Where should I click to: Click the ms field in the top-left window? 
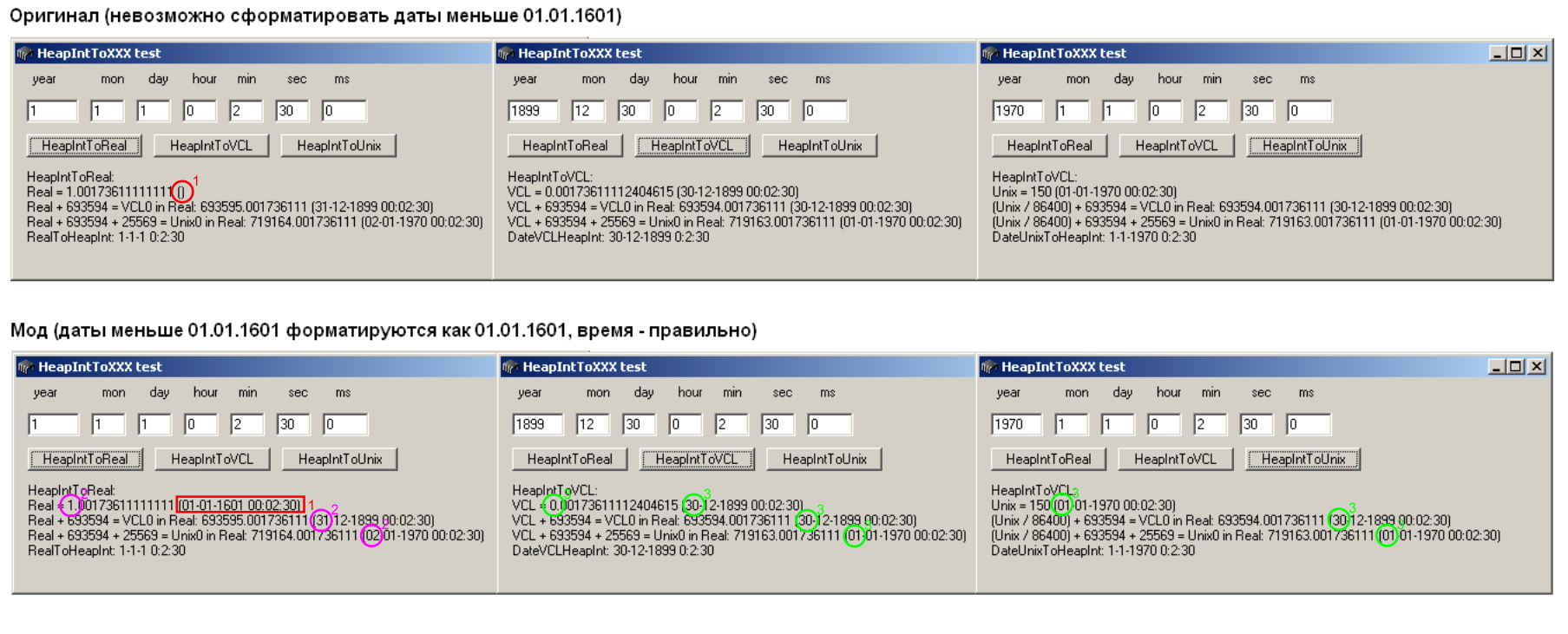pyautogui.click(x=344, y=111)
